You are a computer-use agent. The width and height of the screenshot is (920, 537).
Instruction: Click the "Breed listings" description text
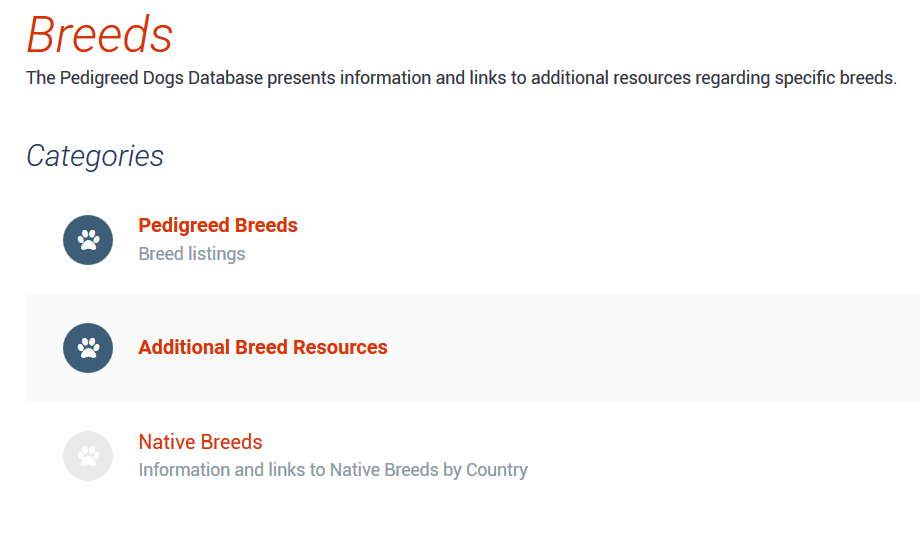[x=192, y=254]
